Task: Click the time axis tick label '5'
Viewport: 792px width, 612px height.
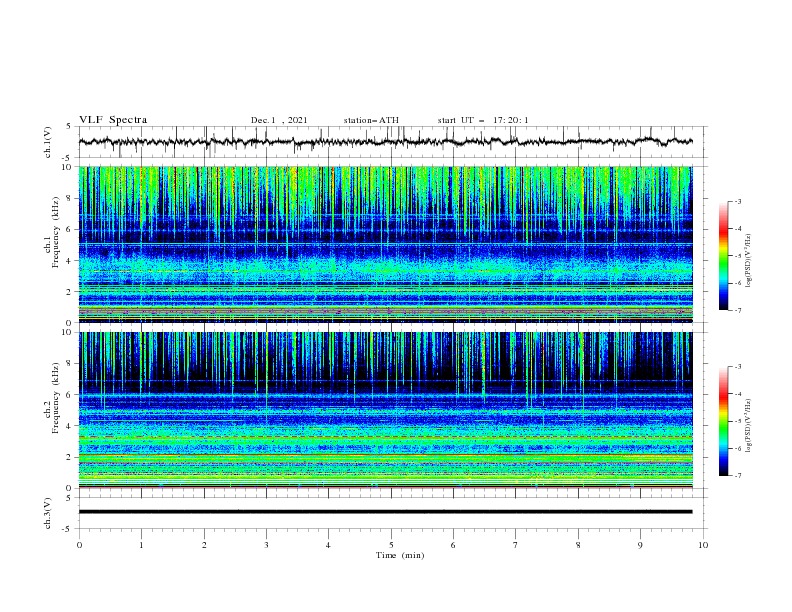Action: pyautogui.click(x=391, y=545)
